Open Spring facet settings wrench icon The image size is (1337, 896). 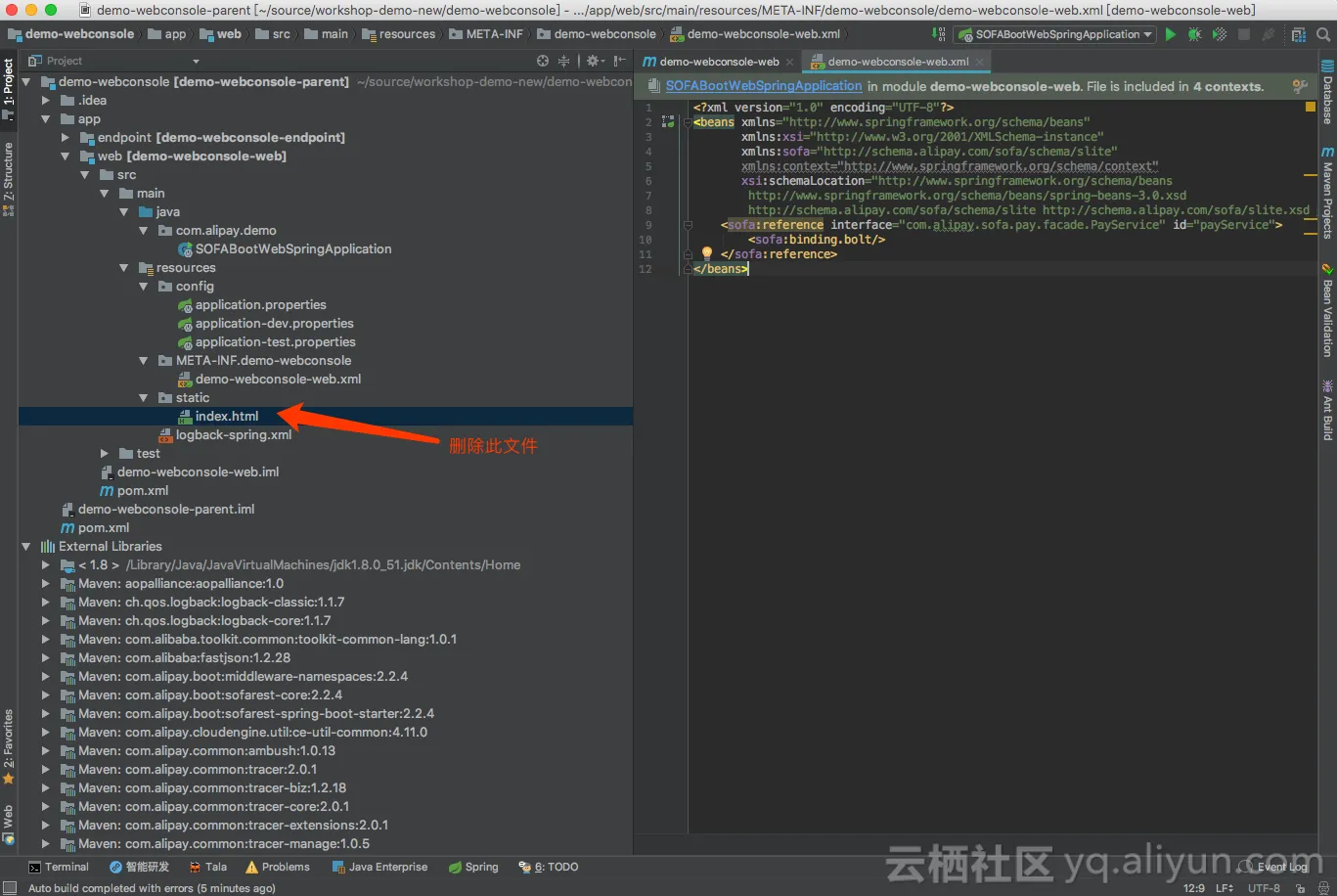click(1300, 86)
